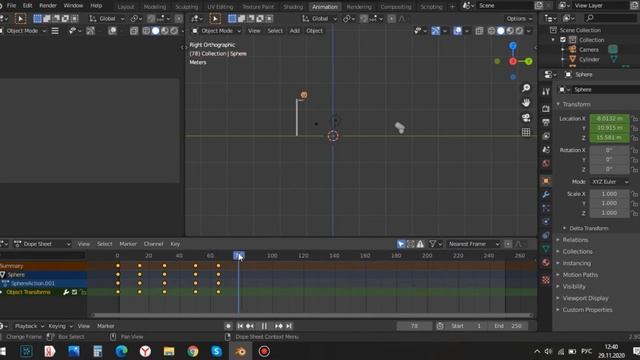Open the Tool properties tab
The height and width of the screenshot is (360, 640).
click(x=546, y=91)
